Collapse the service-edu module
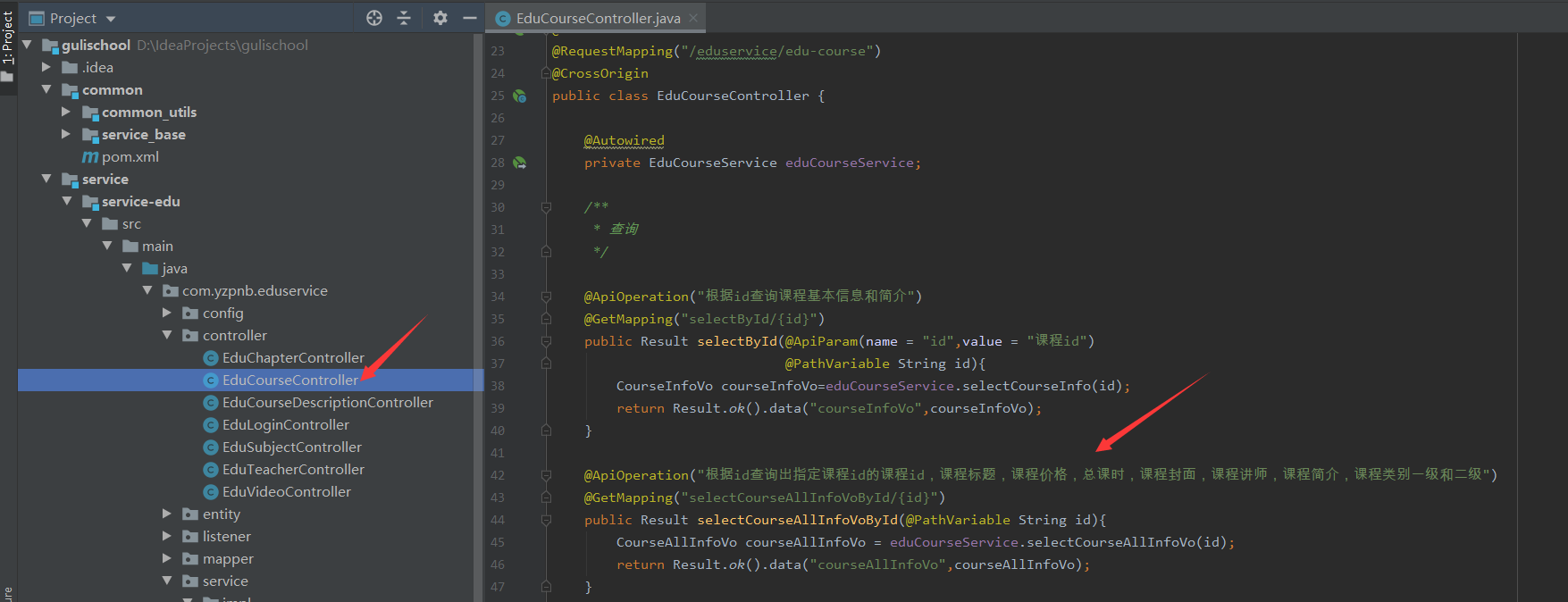 pyautogui.click(x=67, y=201)
